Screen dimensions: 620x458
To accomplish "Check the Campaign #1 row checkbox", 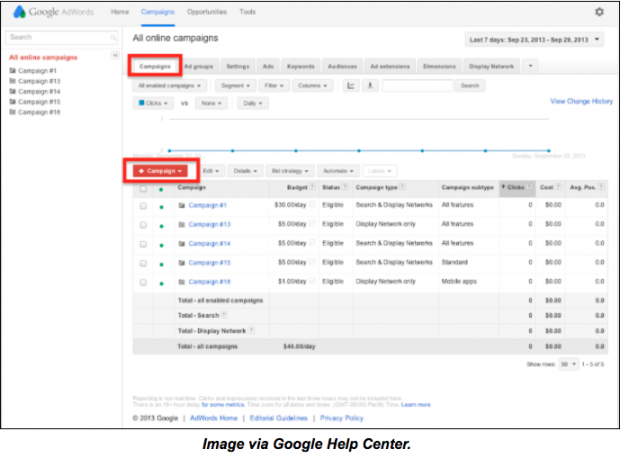I will click(144, 206).
